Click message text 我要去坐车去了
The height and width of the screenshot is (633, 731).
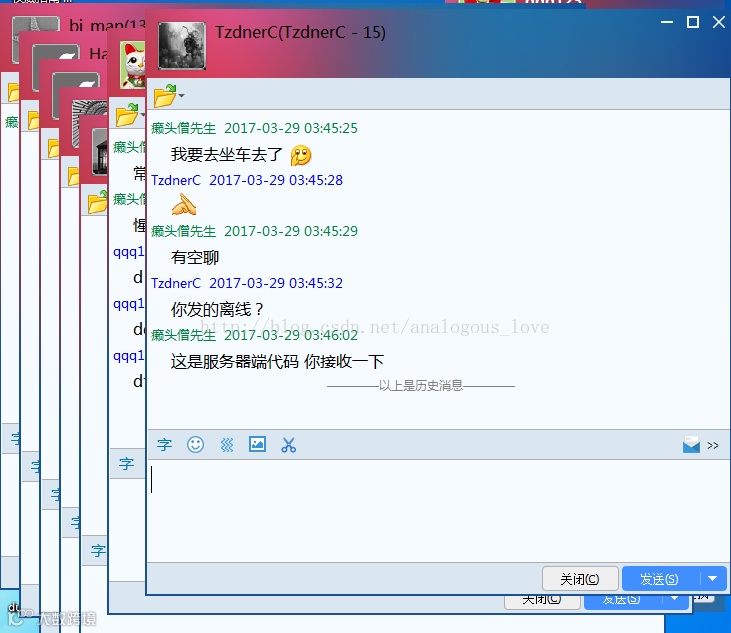pyautogui.click(x=227, y=154)
